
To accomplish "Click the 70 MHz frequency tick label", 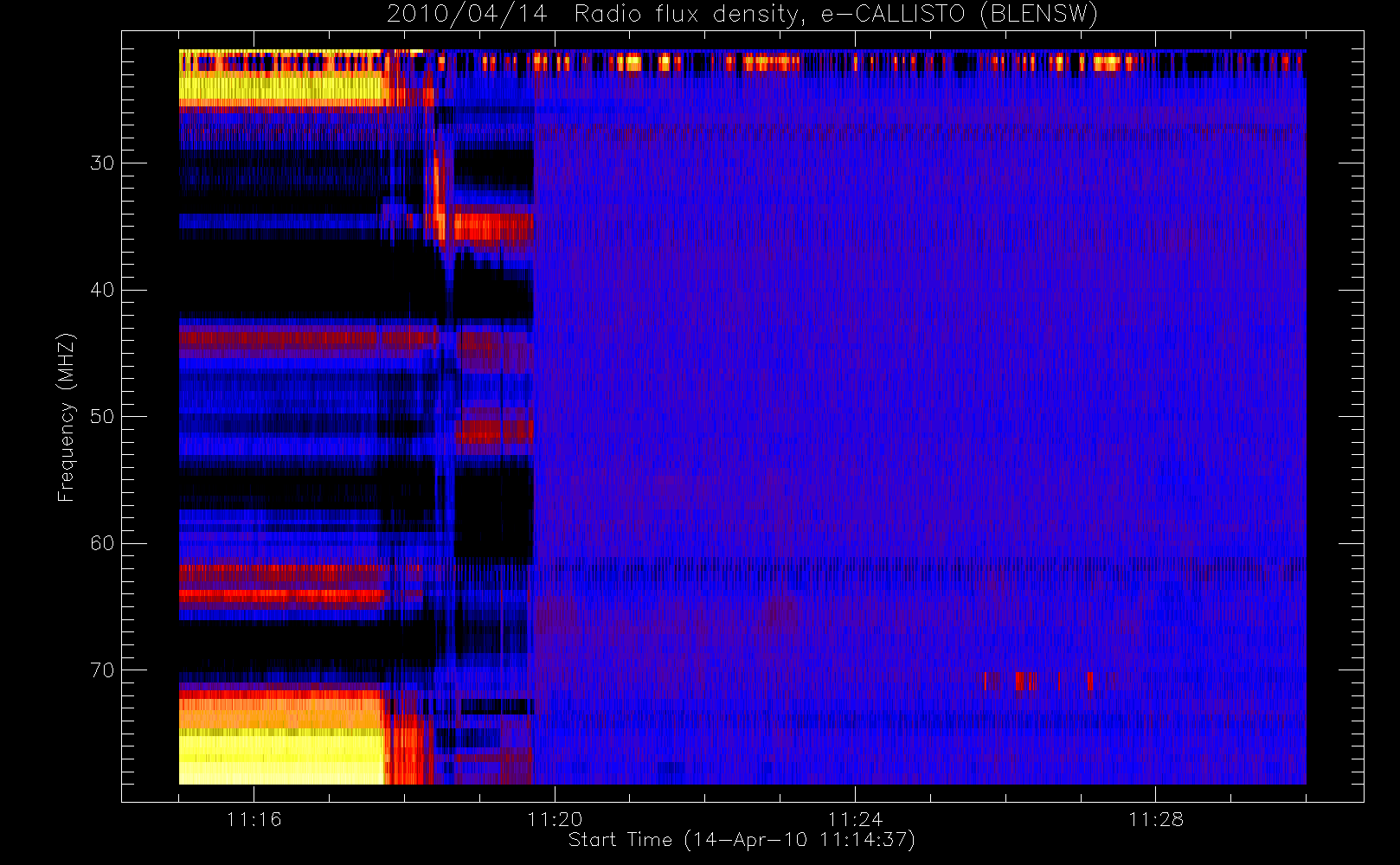I will [102, 670].
